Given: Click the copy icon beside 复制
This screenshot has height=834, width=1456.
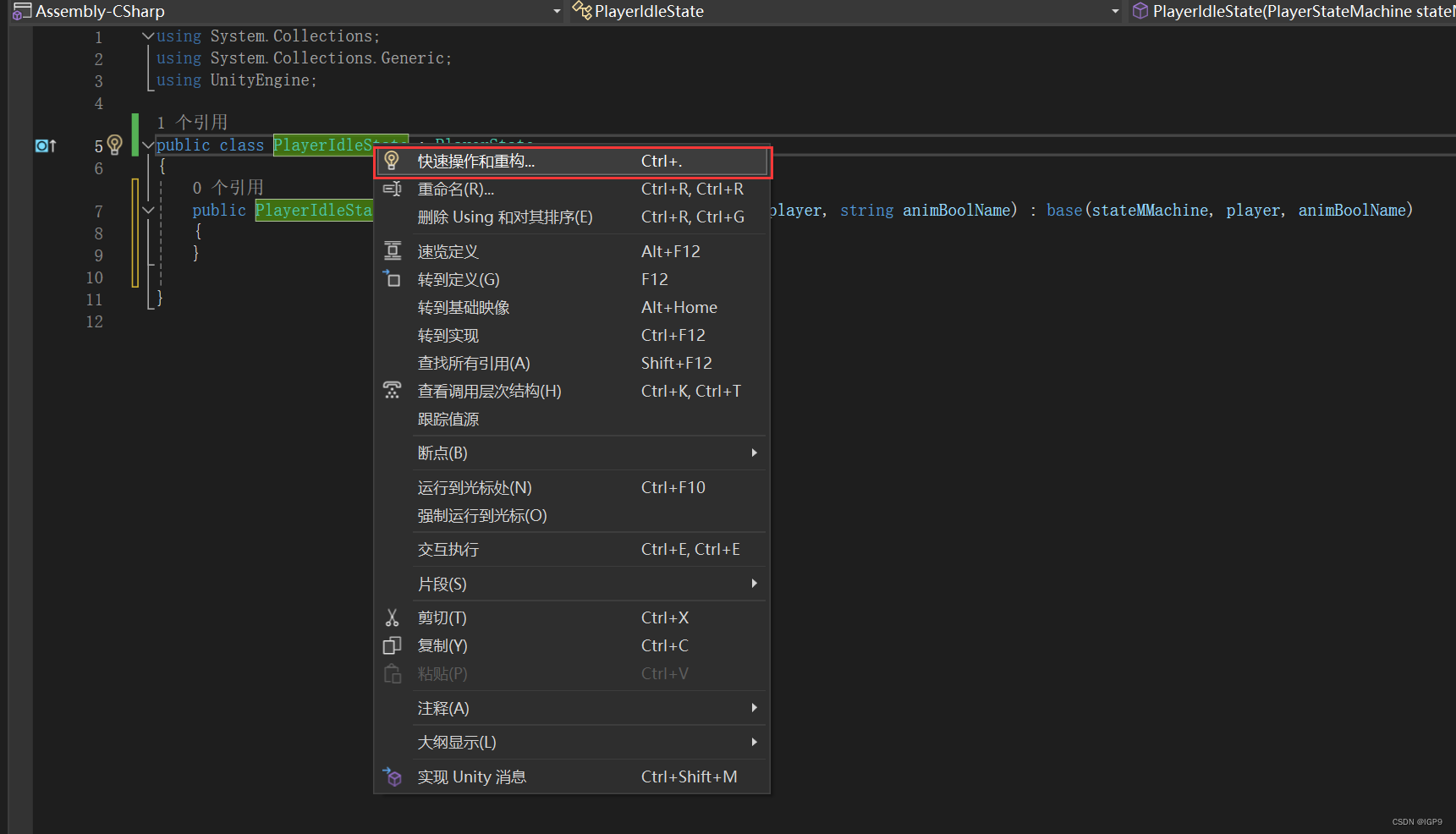Looking at the screenshot, I should point(392,645).
